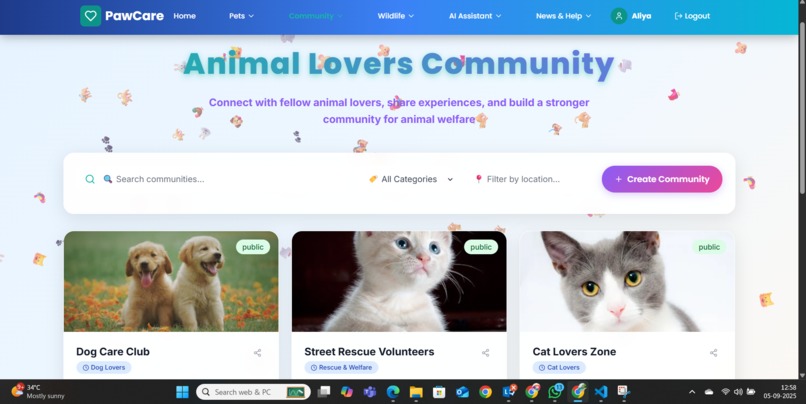Open the Dog Care Club title

point(113,352)
